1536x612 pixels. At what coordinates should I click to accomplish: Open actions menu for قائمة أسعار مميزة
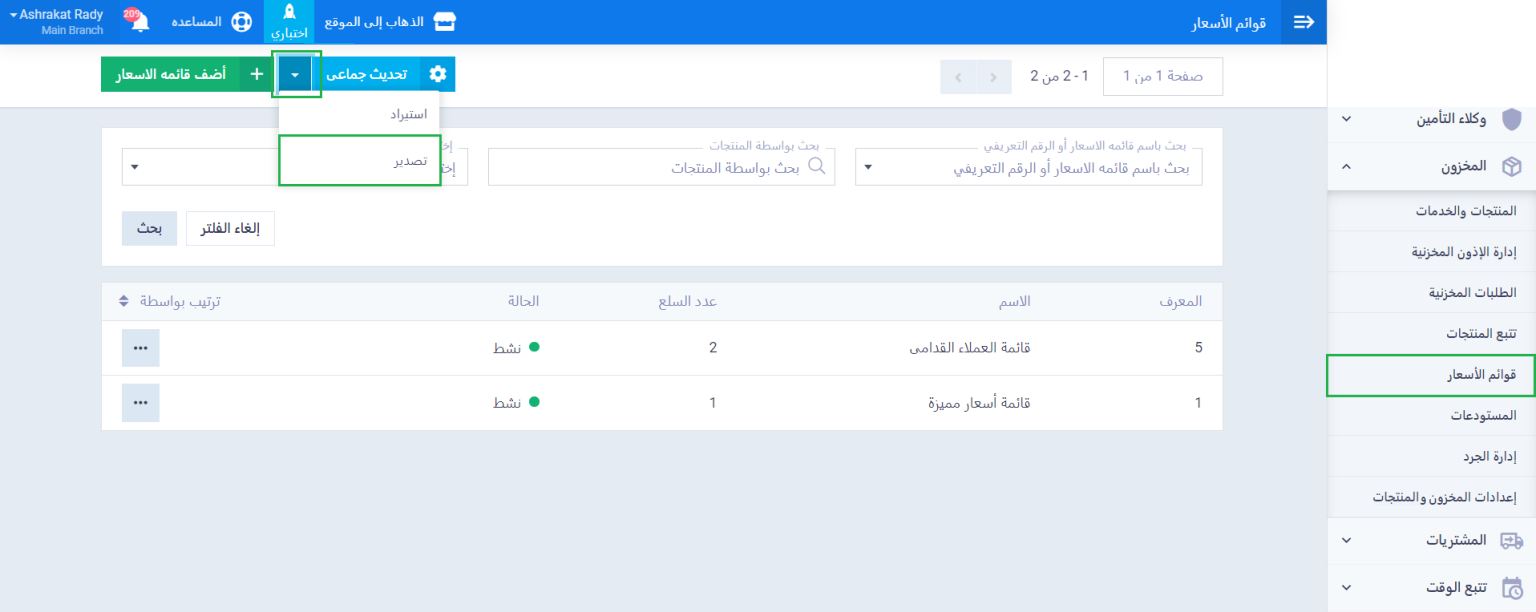click(x=140, y=403)
